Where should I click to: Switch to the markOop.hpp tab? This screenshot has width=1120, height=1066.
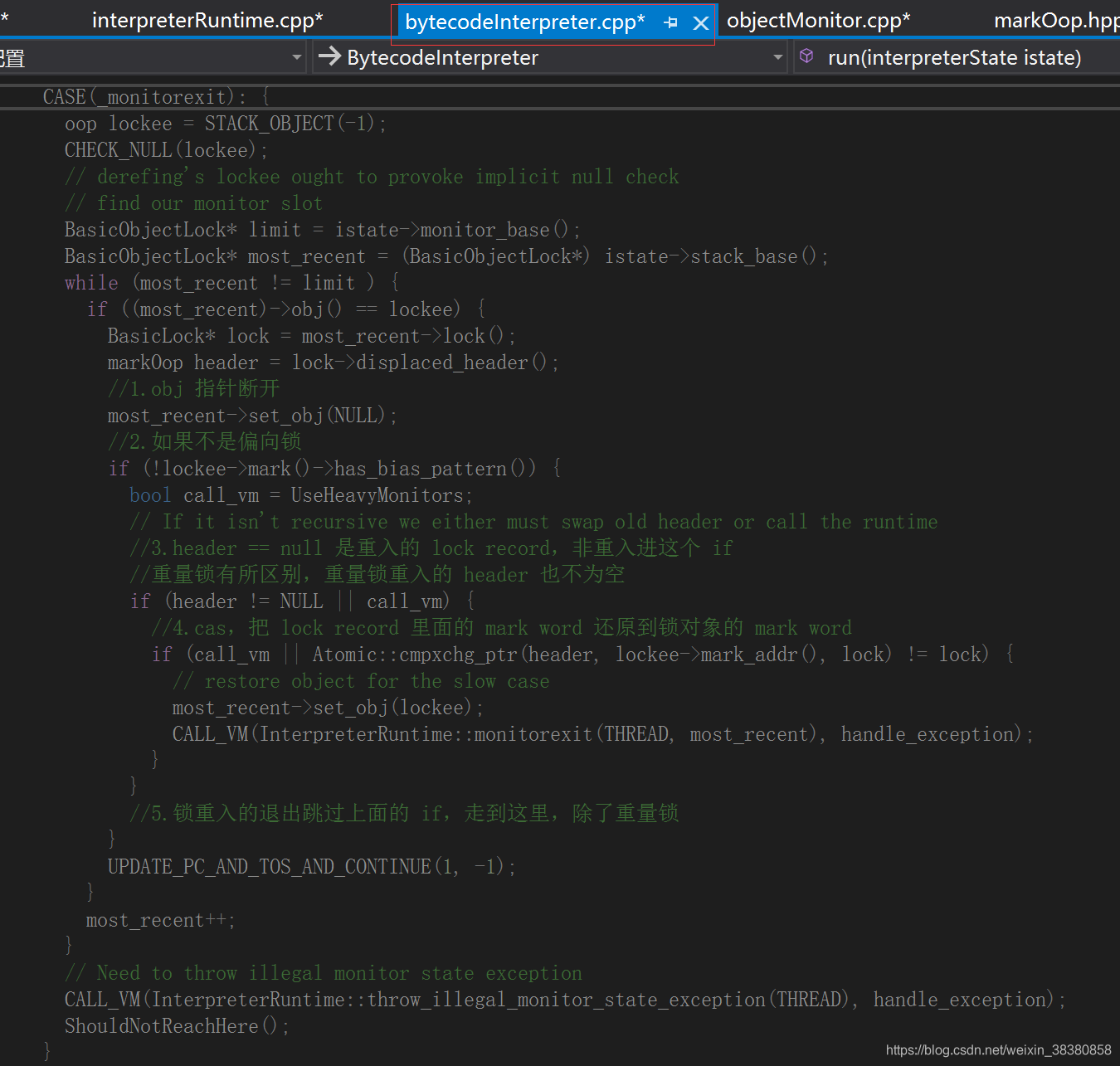(1057, 21)
